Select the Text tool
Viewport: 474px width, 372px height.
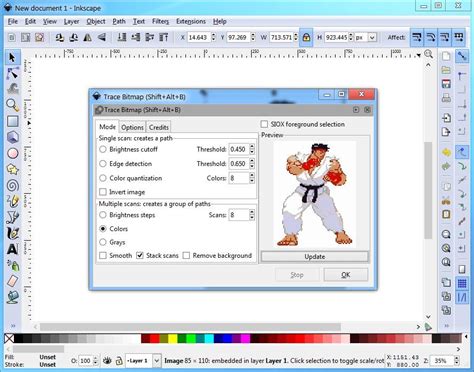pyautogui.click(x=12, y=249)
